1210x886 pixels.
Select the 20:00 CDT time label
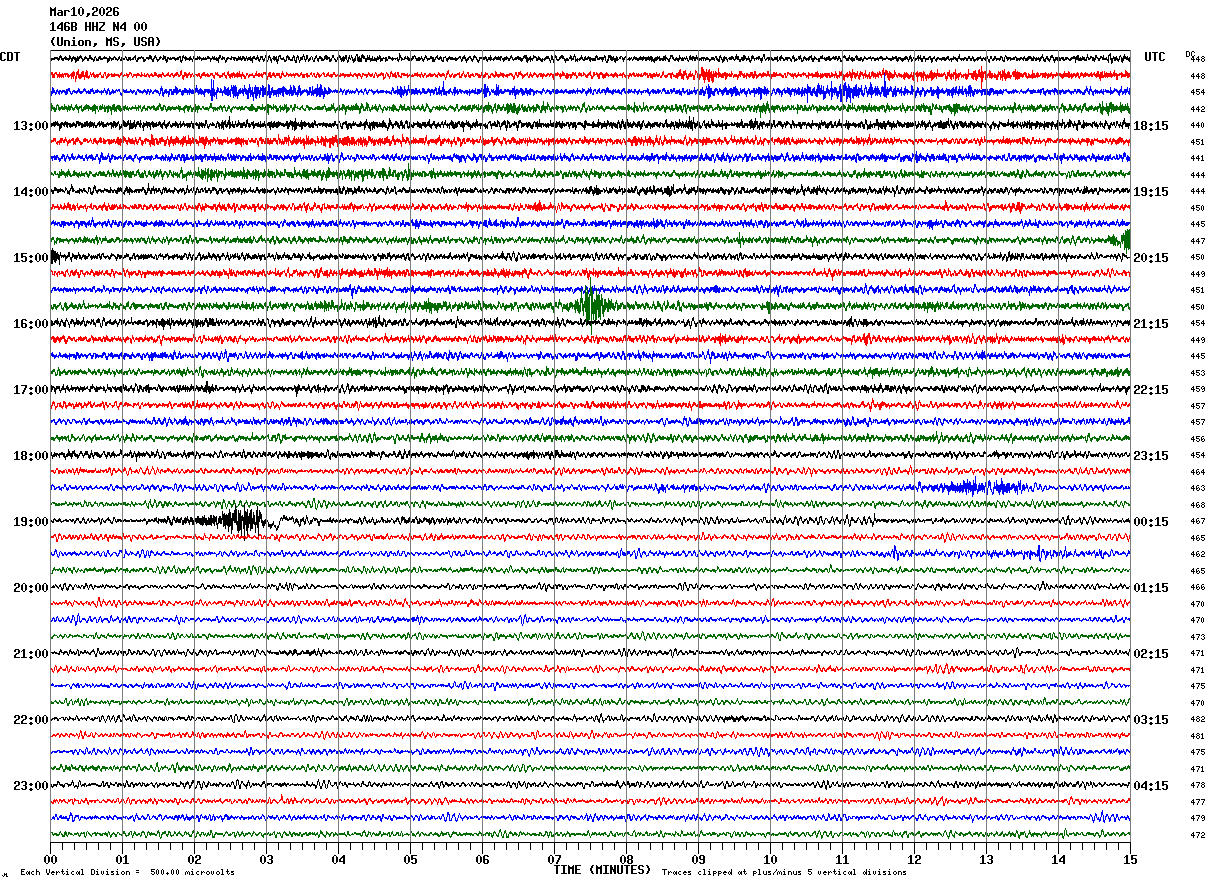click(x=30, y=588)
